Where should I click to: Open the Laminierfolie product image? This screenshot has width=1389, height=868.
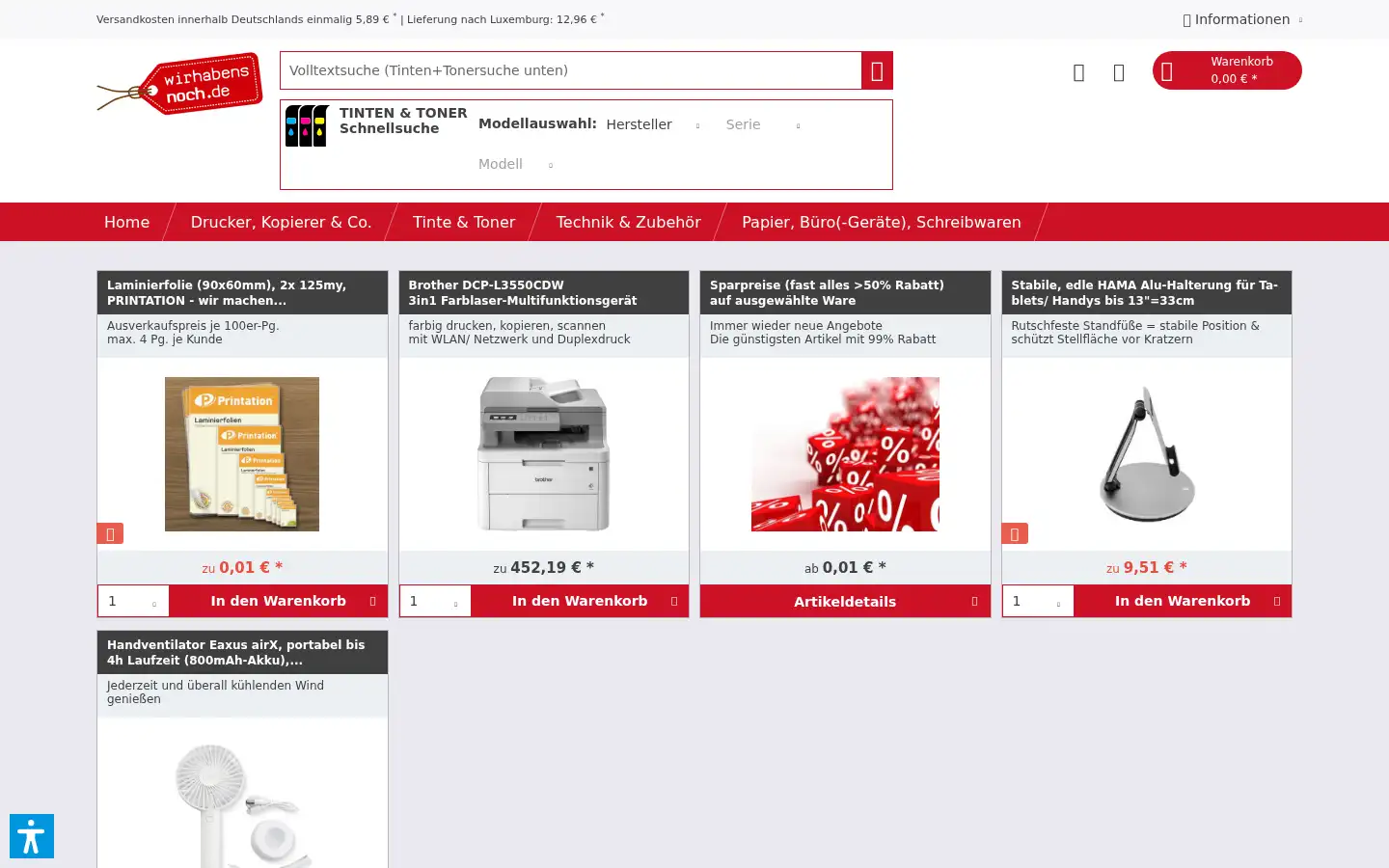242,454
